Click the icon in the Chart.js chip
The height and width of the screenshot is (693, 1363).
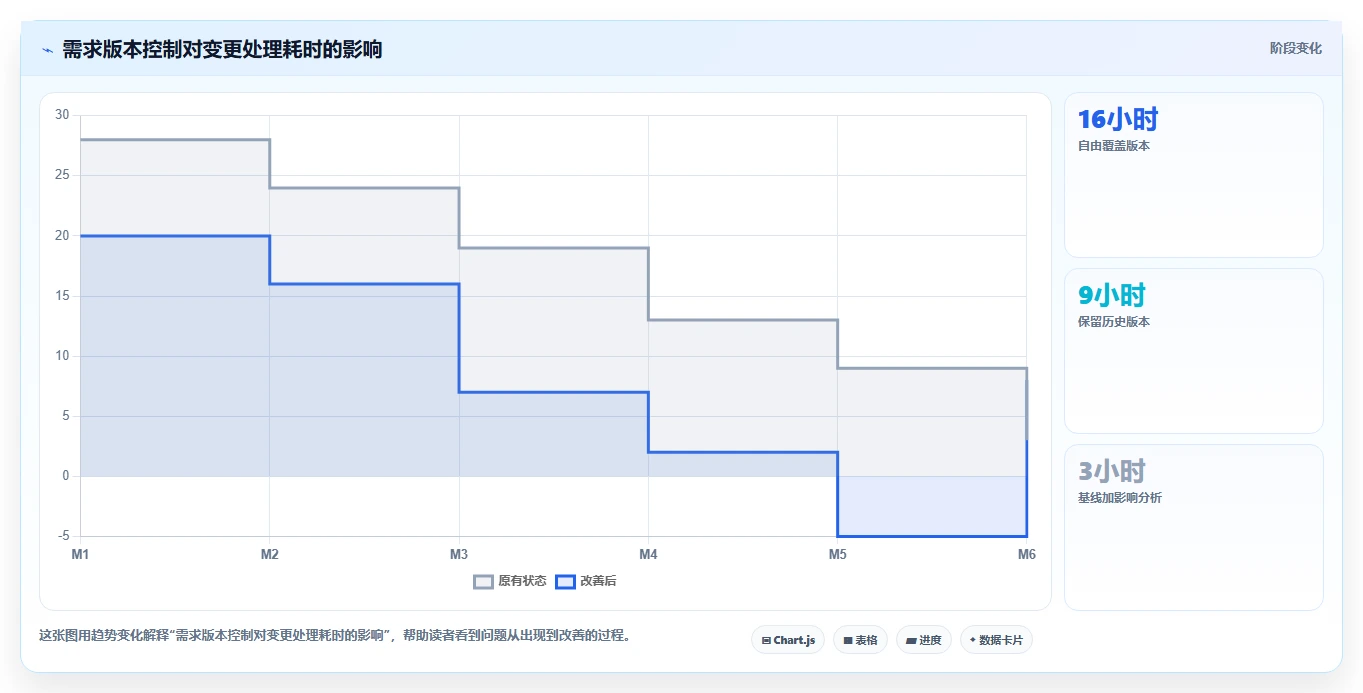[x=766, y=640]
